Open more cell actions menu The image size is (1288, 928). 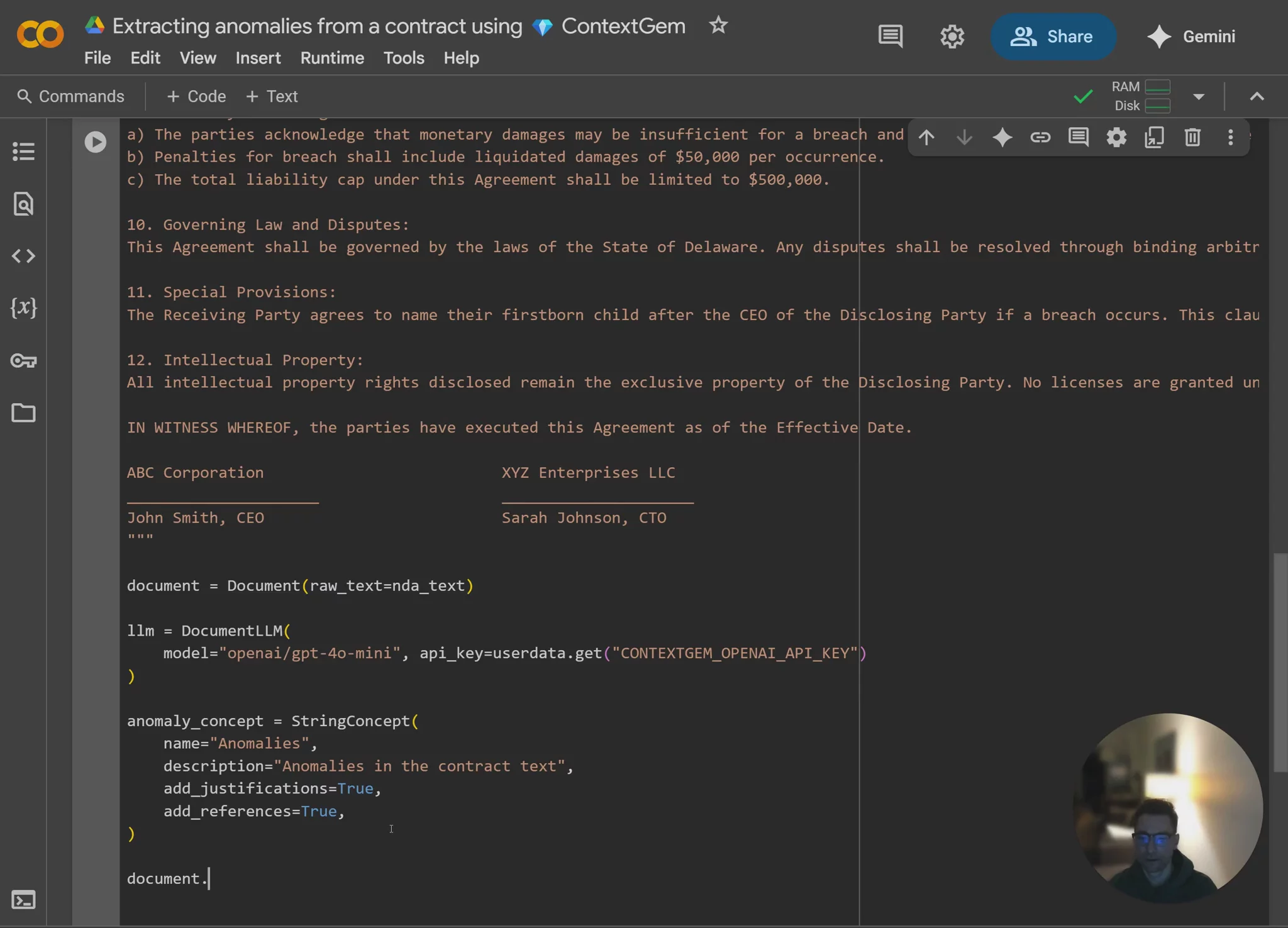click(1230, 137)
